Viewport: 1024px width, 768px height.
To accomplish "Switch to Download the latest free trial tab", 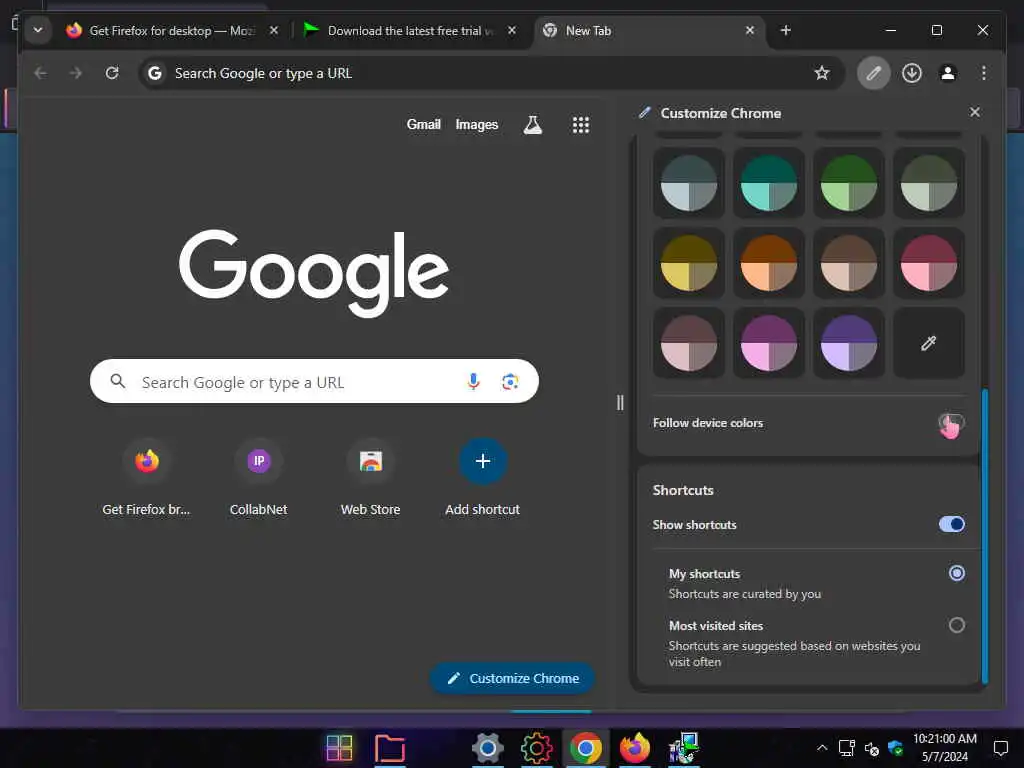I will coord(411,30).
